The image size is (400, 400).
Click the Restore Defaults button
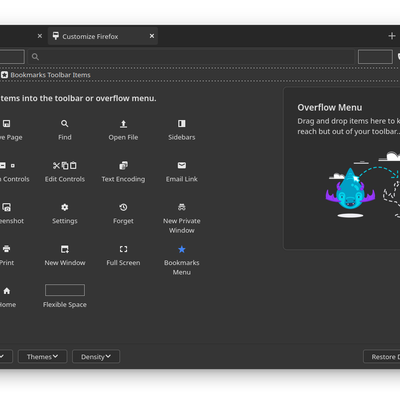(x=382, y=357)
